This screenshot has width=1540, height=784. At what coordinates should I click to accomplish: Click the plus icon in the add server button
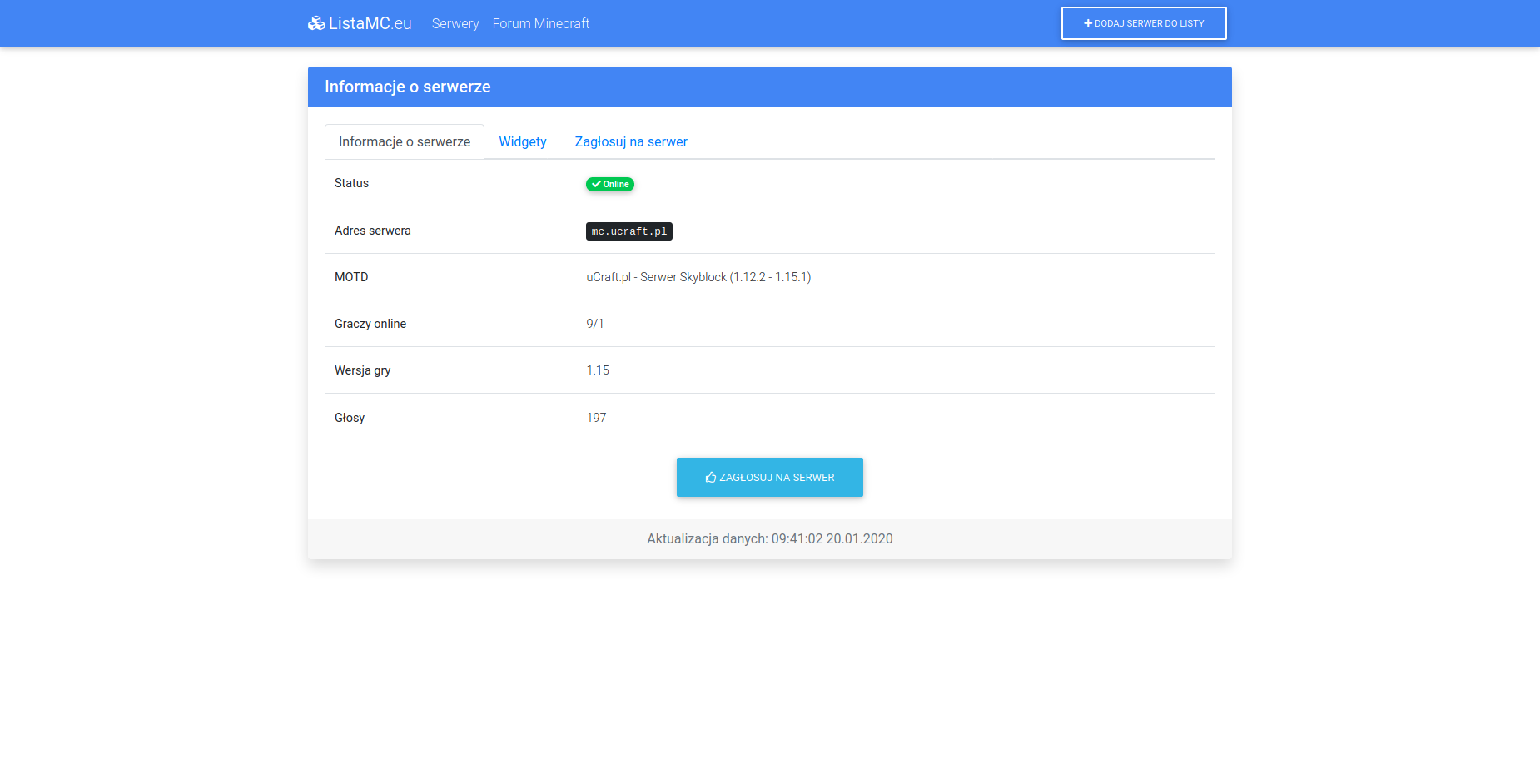click(1088, 23)
